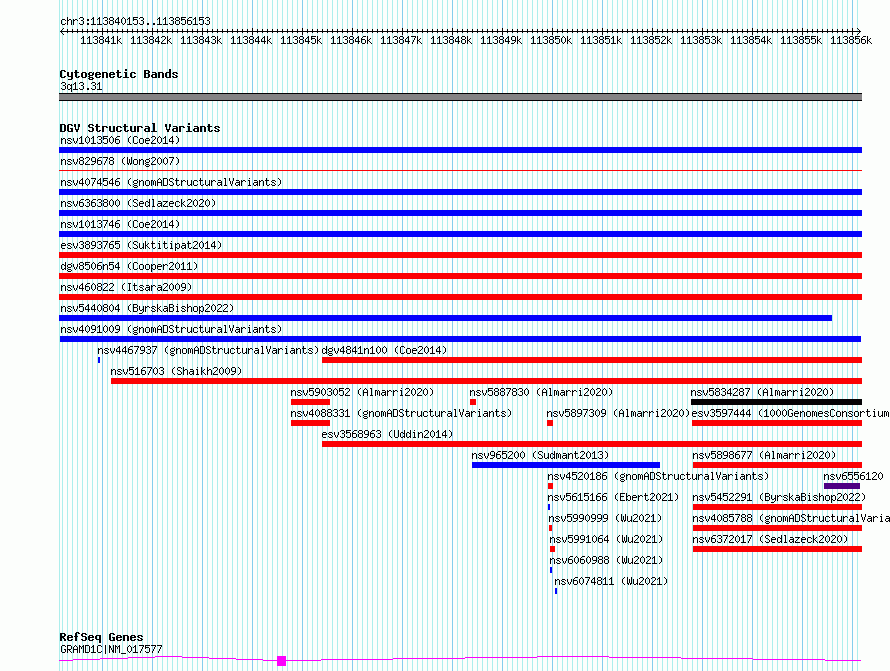Select nsv5452291 (ByrskaBishop2022) label
The image size is (890, 671).
(x=779, y=497)
